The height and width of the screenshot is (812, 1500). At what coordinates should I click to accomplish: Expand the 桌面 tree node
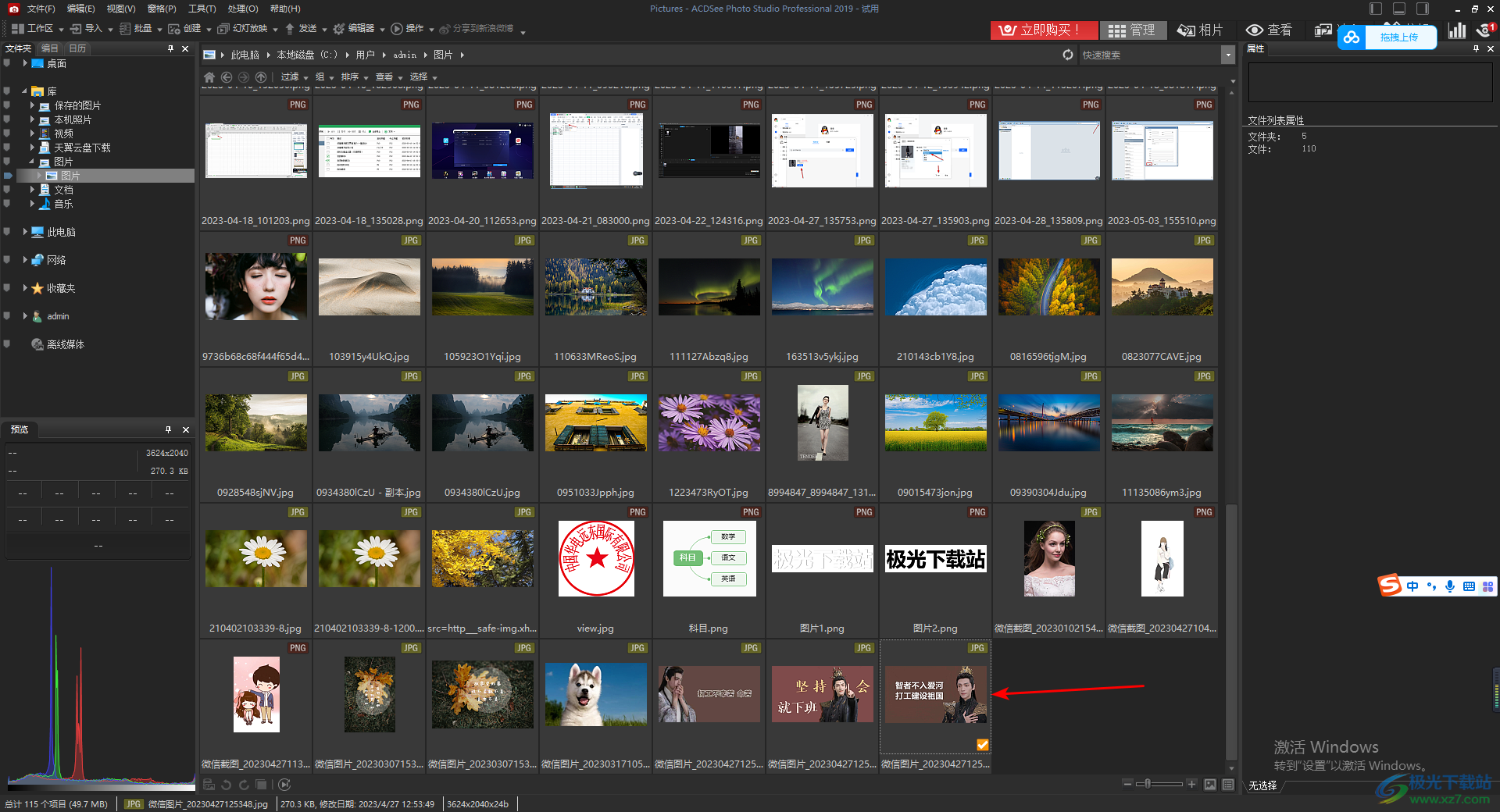coord(25,63)
